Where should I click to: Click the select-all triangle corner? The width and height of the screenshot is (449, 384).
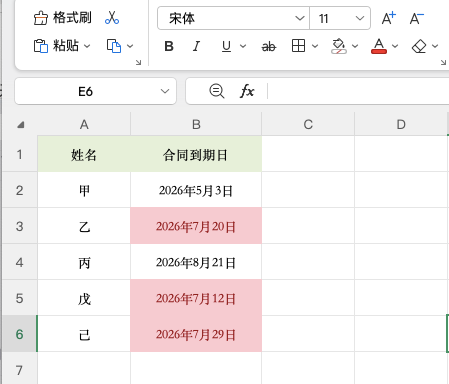(20, 125)
